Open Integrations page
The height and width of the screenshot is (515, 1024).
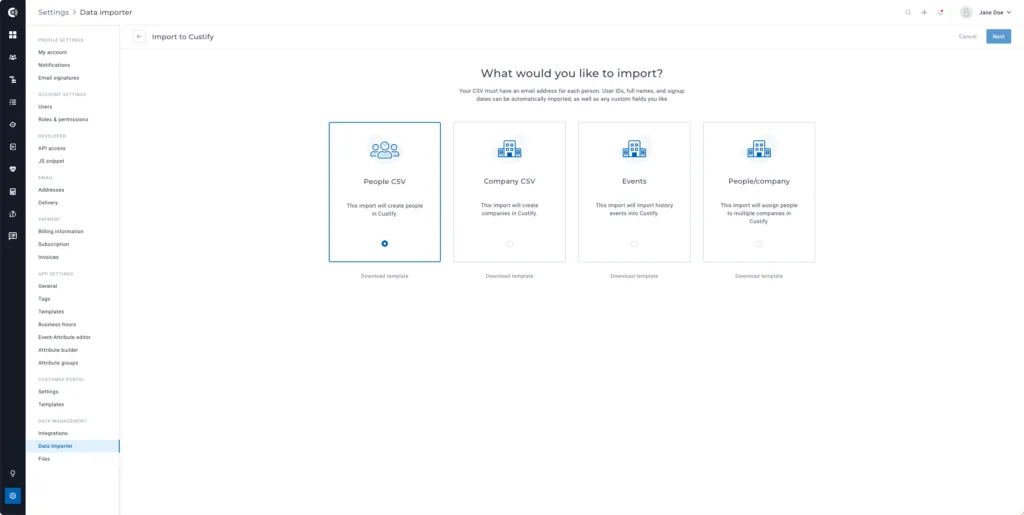pos(53,433)
